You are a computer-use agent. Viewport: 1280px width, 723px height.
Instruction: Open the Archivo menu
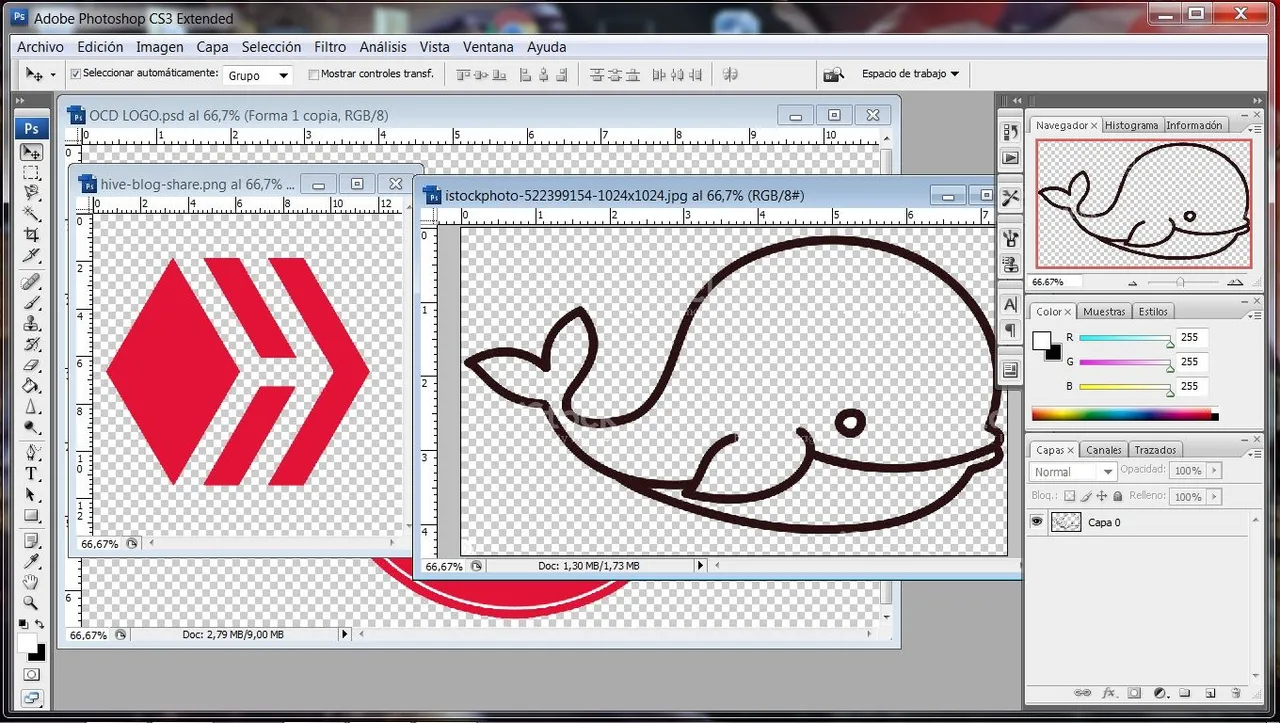[40, 47]
